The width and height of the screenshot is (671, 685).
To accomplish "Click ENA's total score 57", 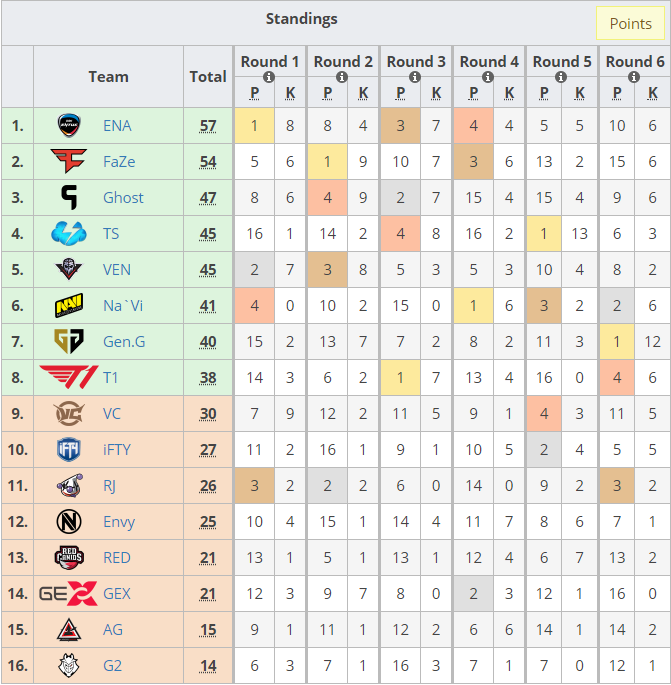I will (208, 126).
